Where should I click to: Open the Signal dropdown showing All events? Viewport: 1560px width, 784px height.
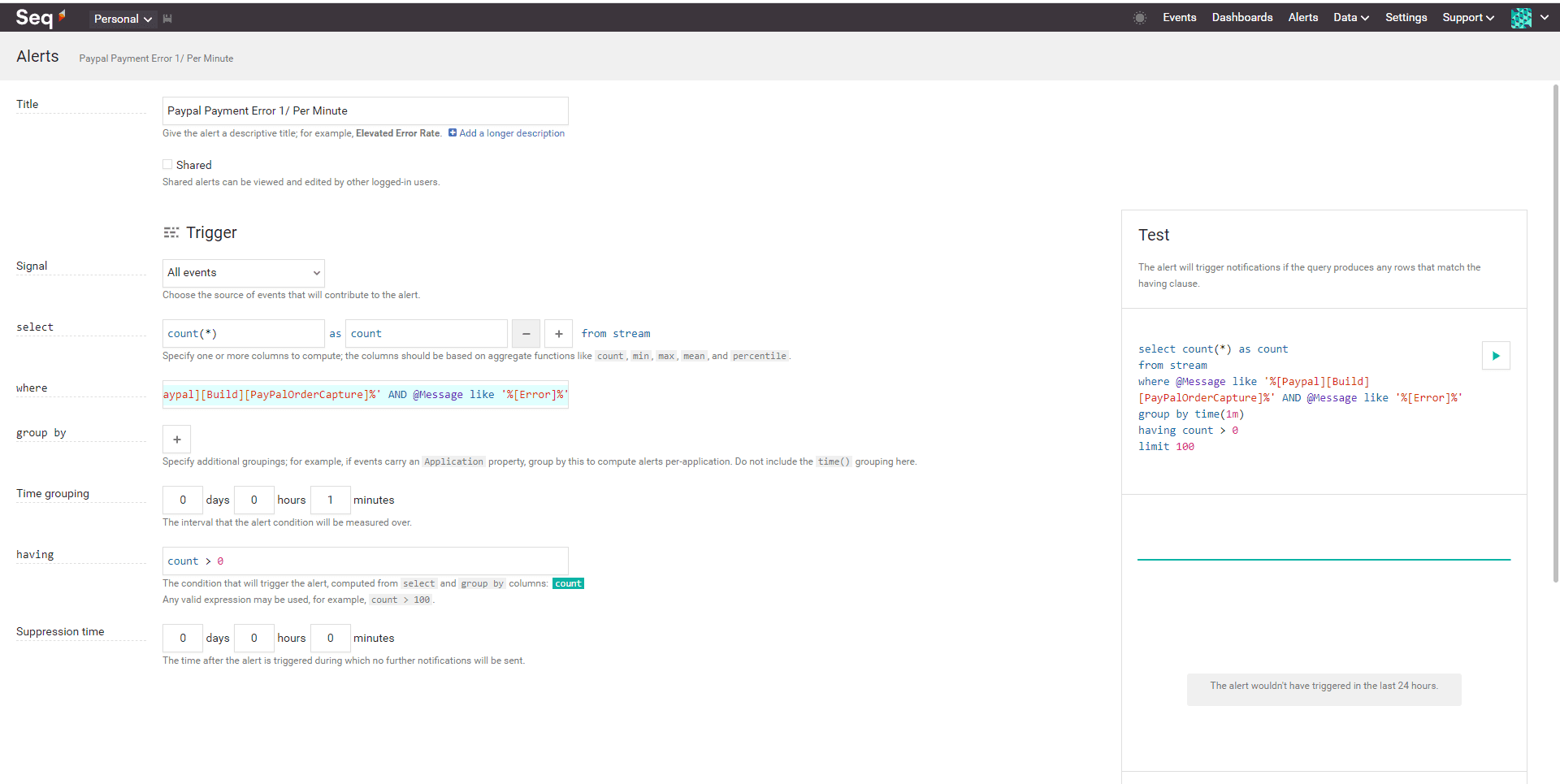click(243, 272)
